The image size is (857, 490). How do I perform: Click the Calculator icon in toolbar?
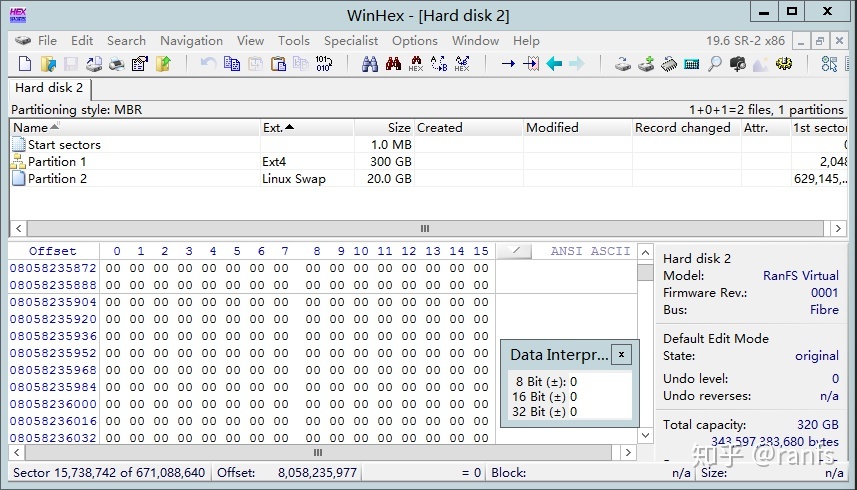pyautogui.click(x=691, y=64)
